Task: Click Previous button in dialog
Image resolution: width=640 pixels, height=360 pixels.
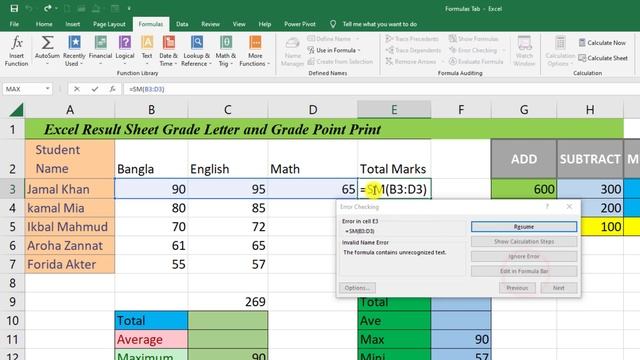Action: 517,288
